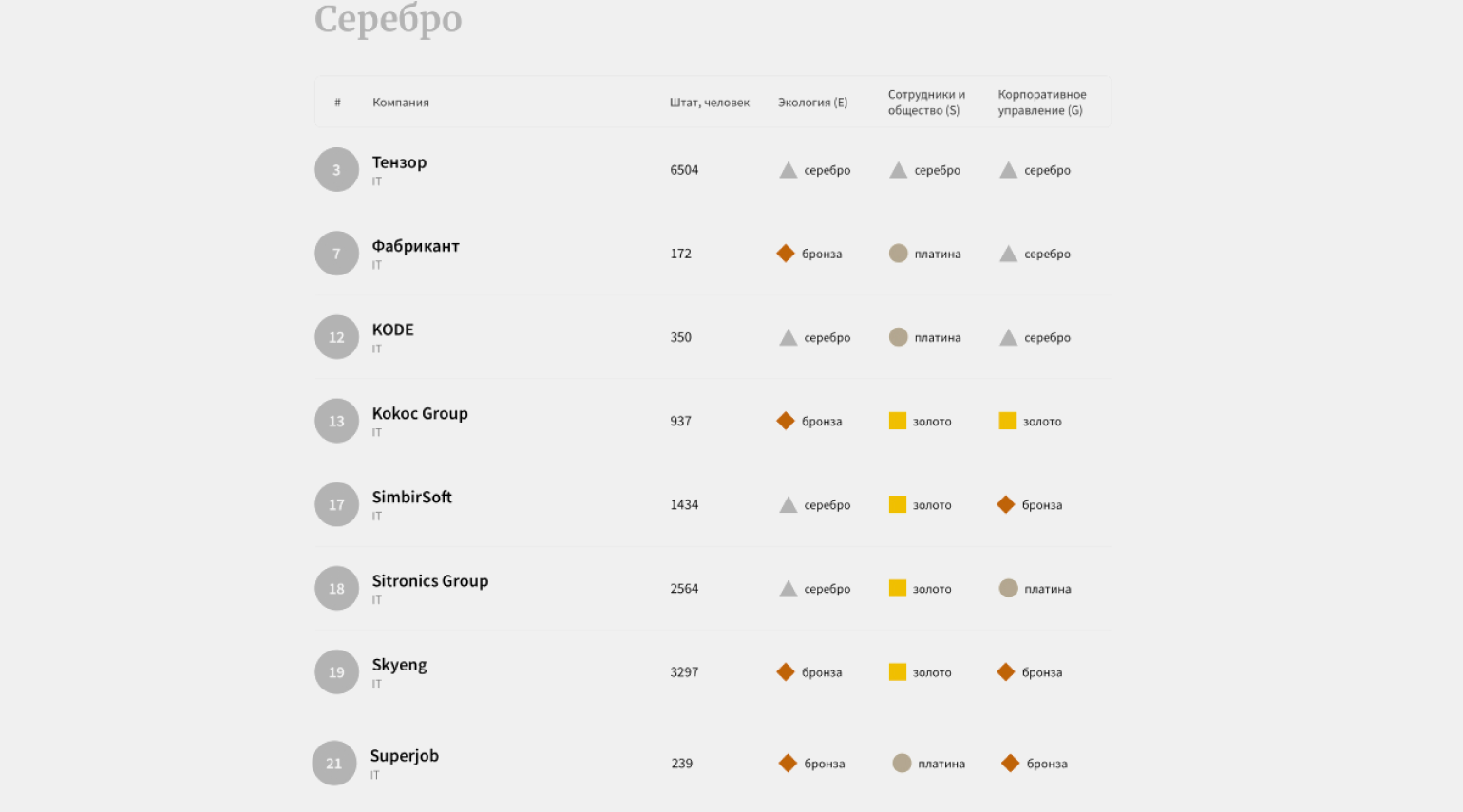1463x812 pixels.
Task: Click the orange bronze diamond in Фабрикант's Экология column
Action: 786,254
